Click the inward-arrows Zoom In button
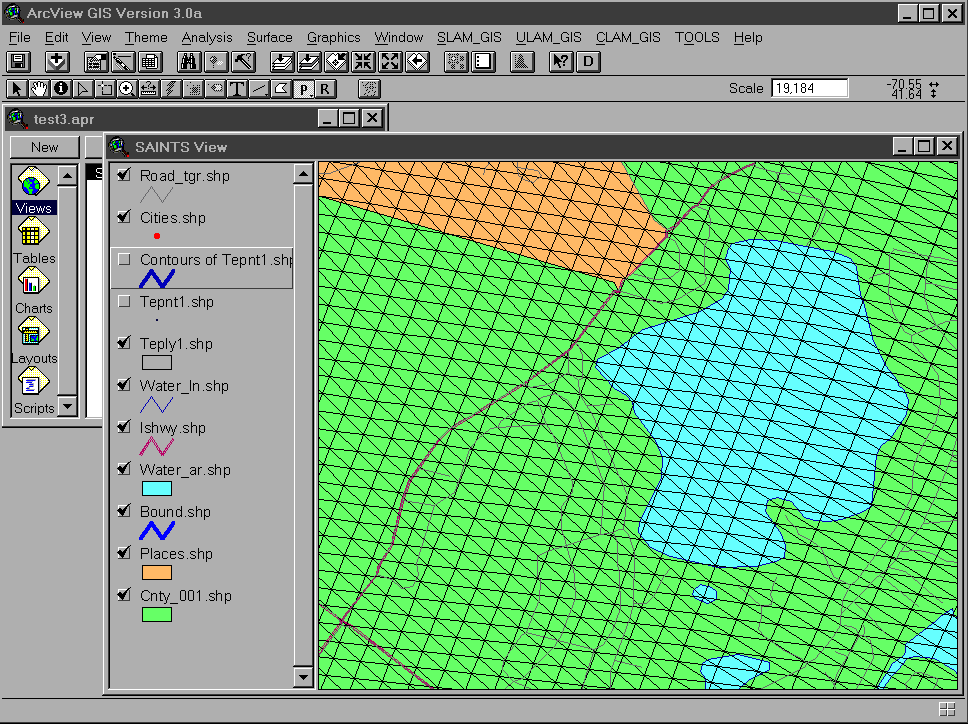 pos(364,62)
